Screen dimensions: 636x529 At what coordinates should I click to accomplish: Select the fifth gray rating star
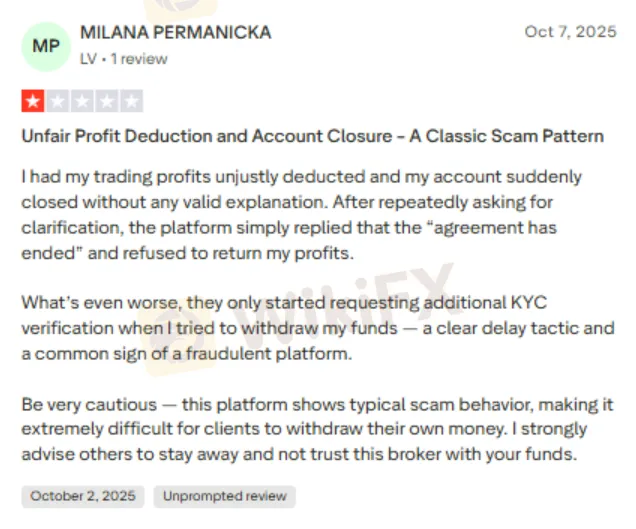click(131, 101)
